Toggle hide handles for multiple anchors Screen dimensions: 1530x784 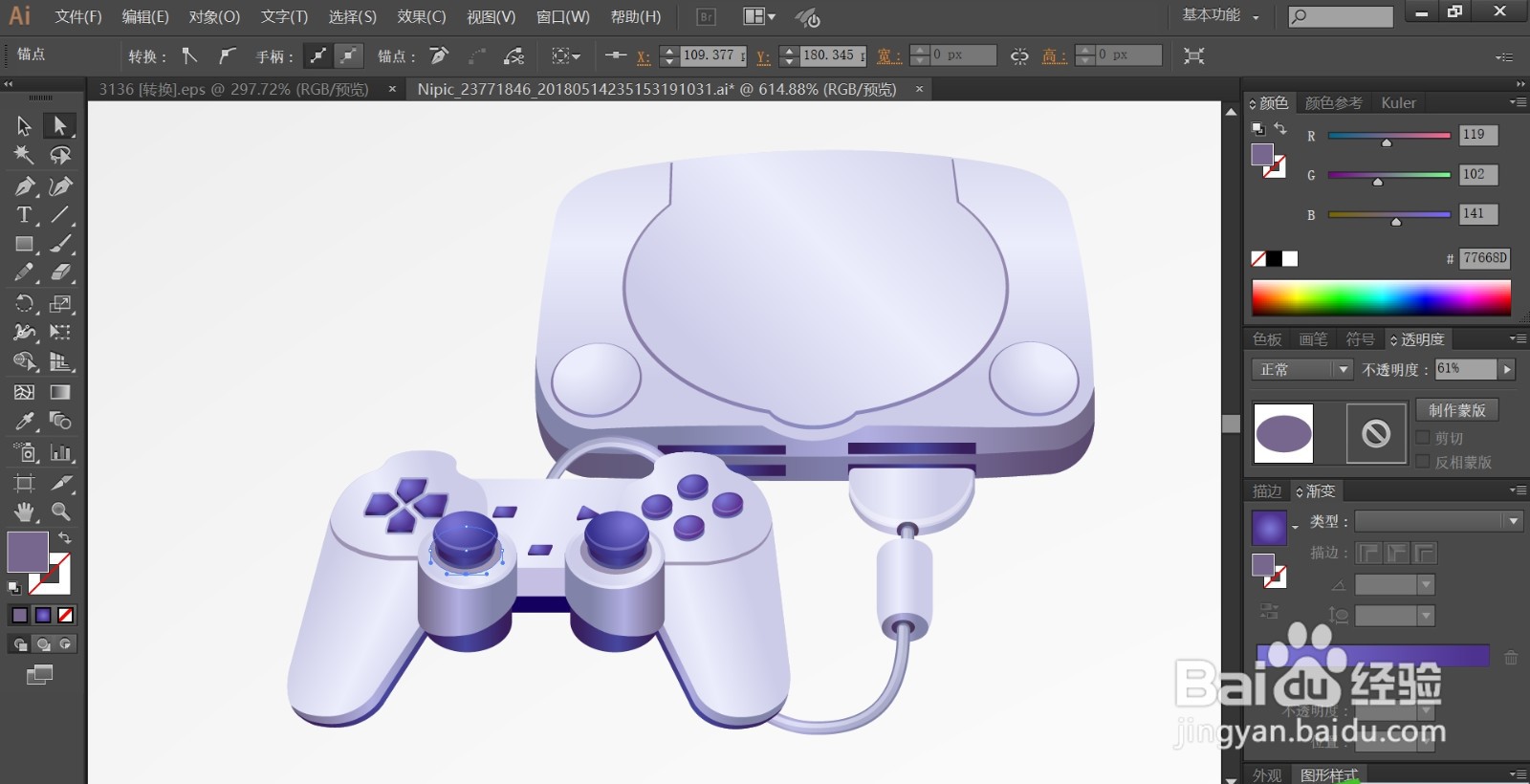[349, 55]
